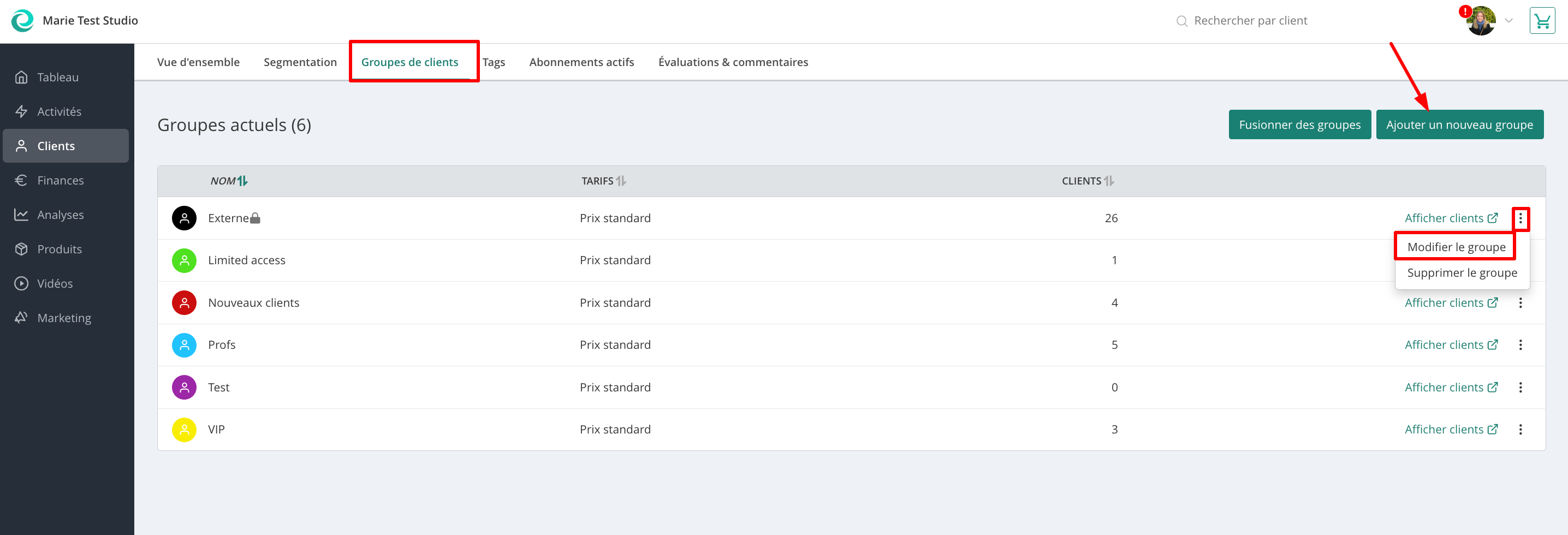Open Vidéos in the sidebar
1568x535 pixels.
tap(66, 284)
